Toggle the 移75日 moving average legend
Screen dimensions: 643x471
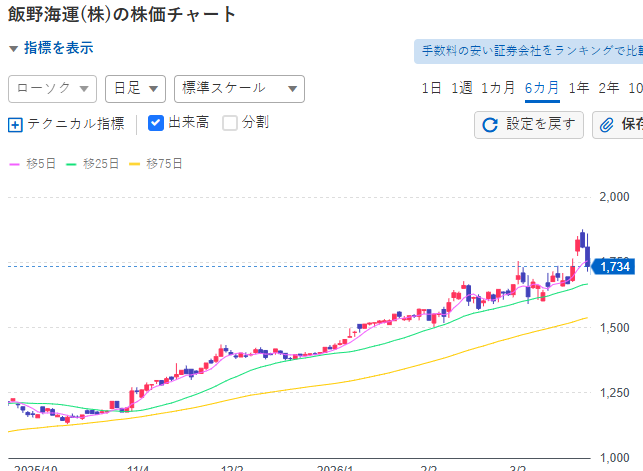tap(156, 164)
